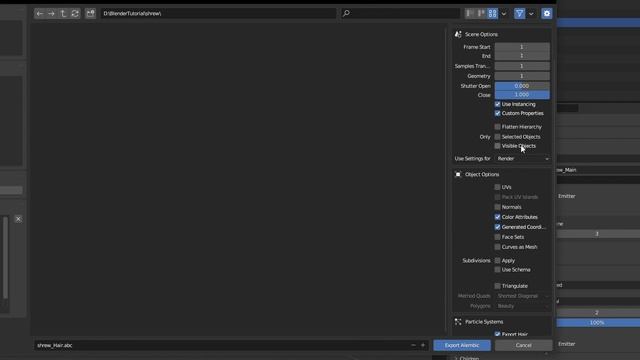This screenshot has height=360, width=640.
Task: Go forward to next folder
Action: 51,13
